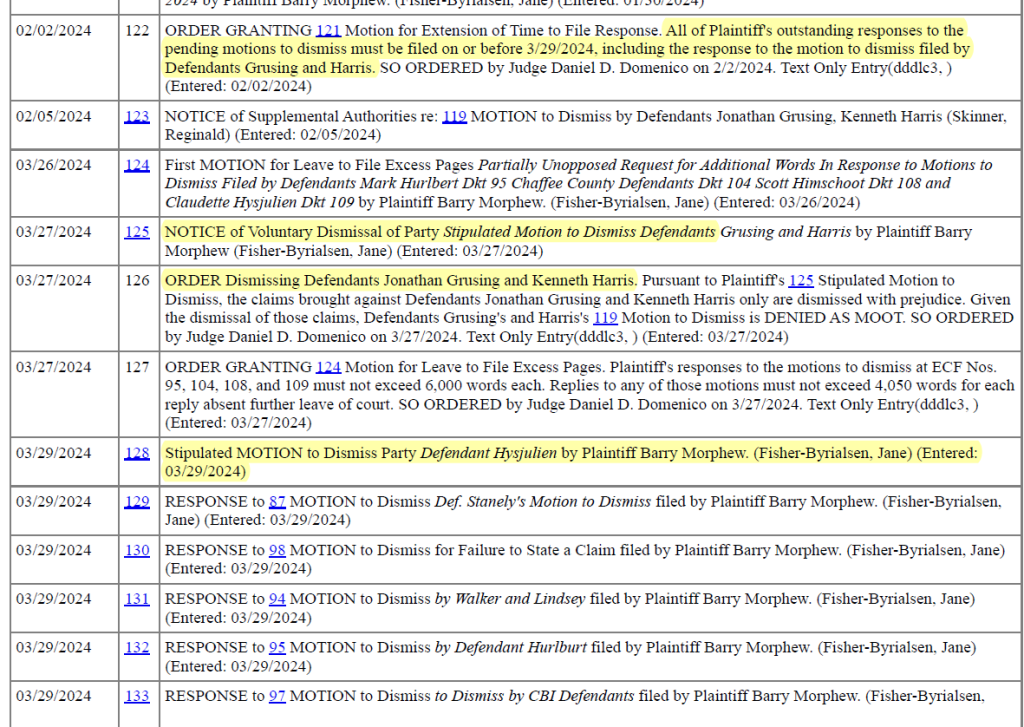Click the 94 Motion link by Walker and Lindsey
Image resolution: width=1024 pixels, height=727 pixels.
(277, 599)
